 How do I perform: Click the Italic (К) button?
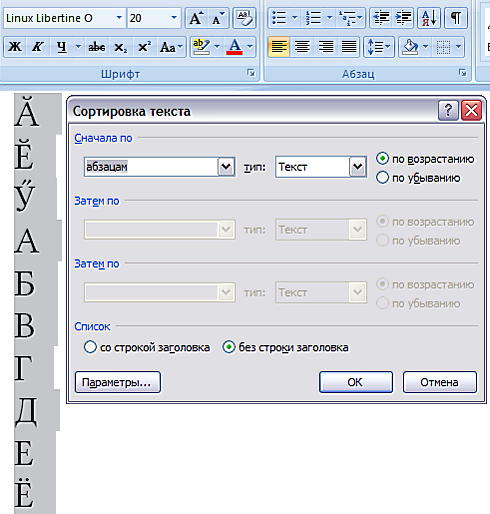38,47
